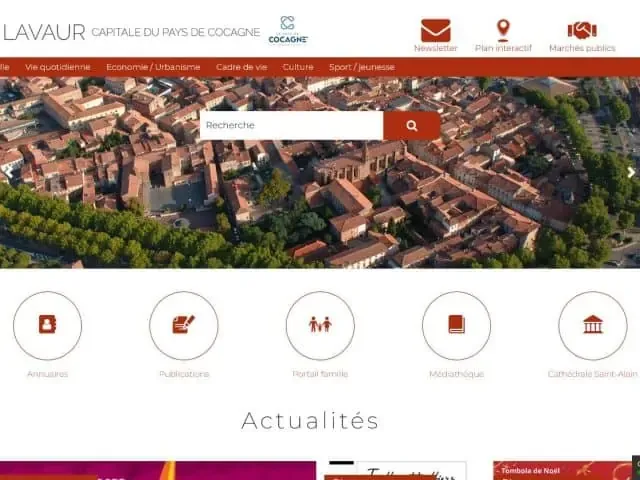640x480 pixels.
Task: Expand the Sport / jeunesse menu
Action: 361,67
